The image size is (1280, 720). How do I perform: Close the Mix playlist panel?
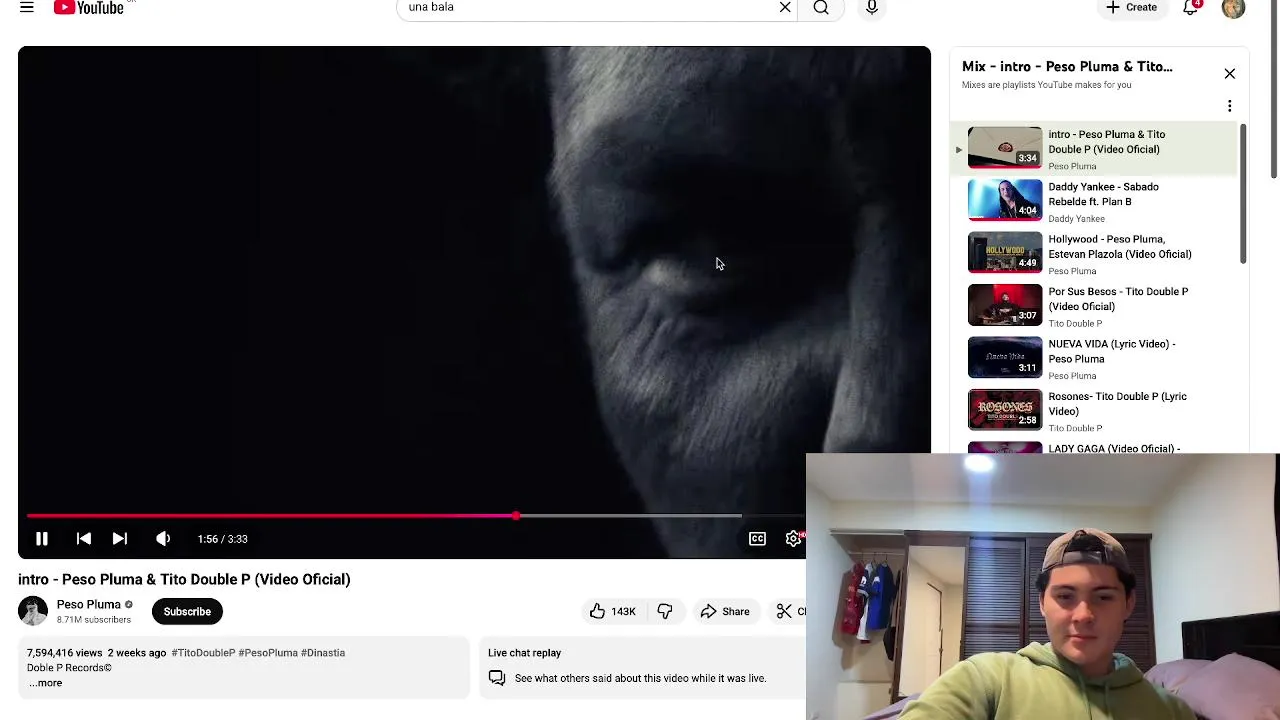1230,74
